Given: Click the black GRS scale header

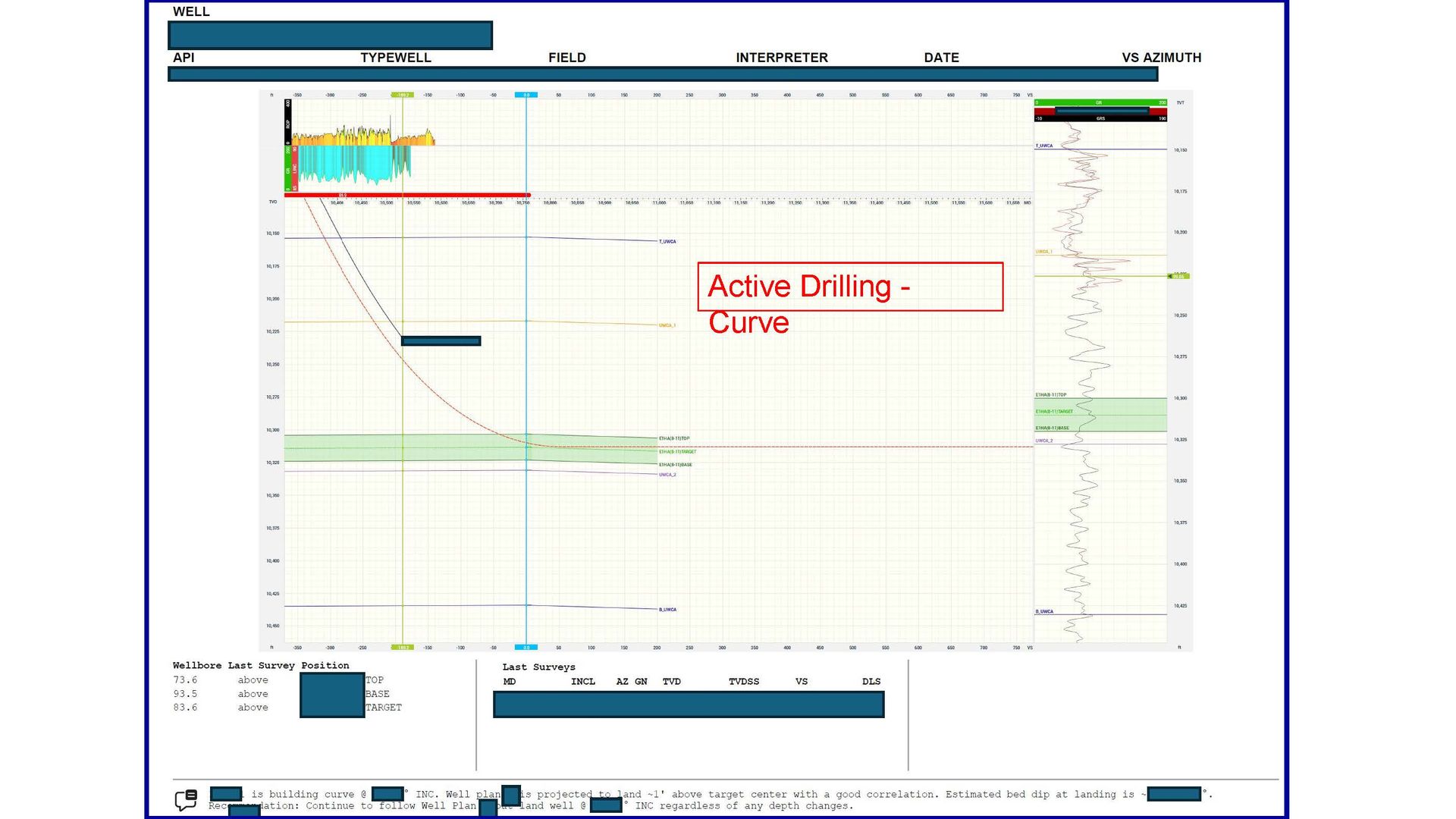Looking at the screenshot, I should point(1100,118).
